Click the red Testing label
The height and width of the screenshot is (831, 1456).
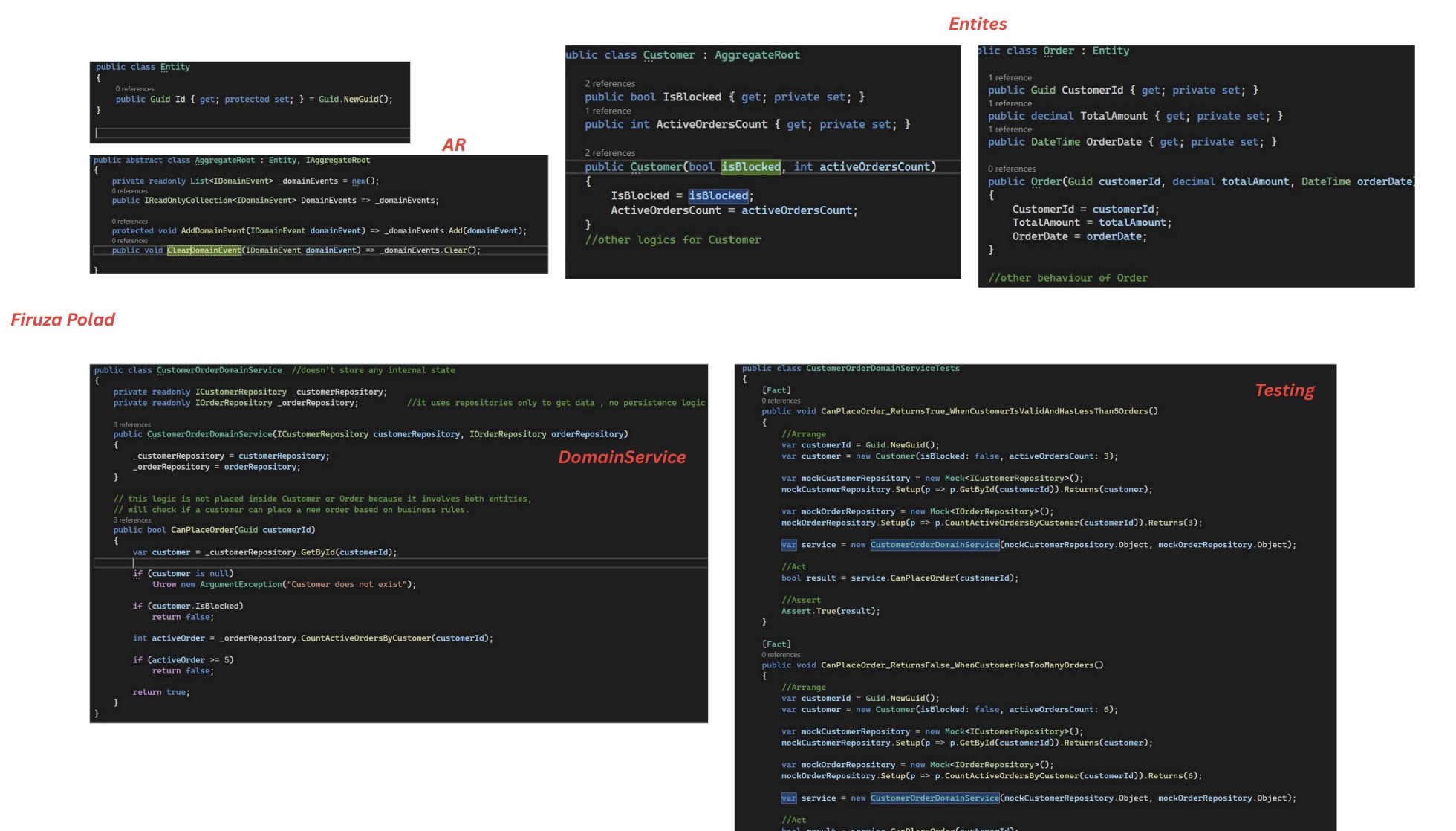click(x=1284, y=390)
